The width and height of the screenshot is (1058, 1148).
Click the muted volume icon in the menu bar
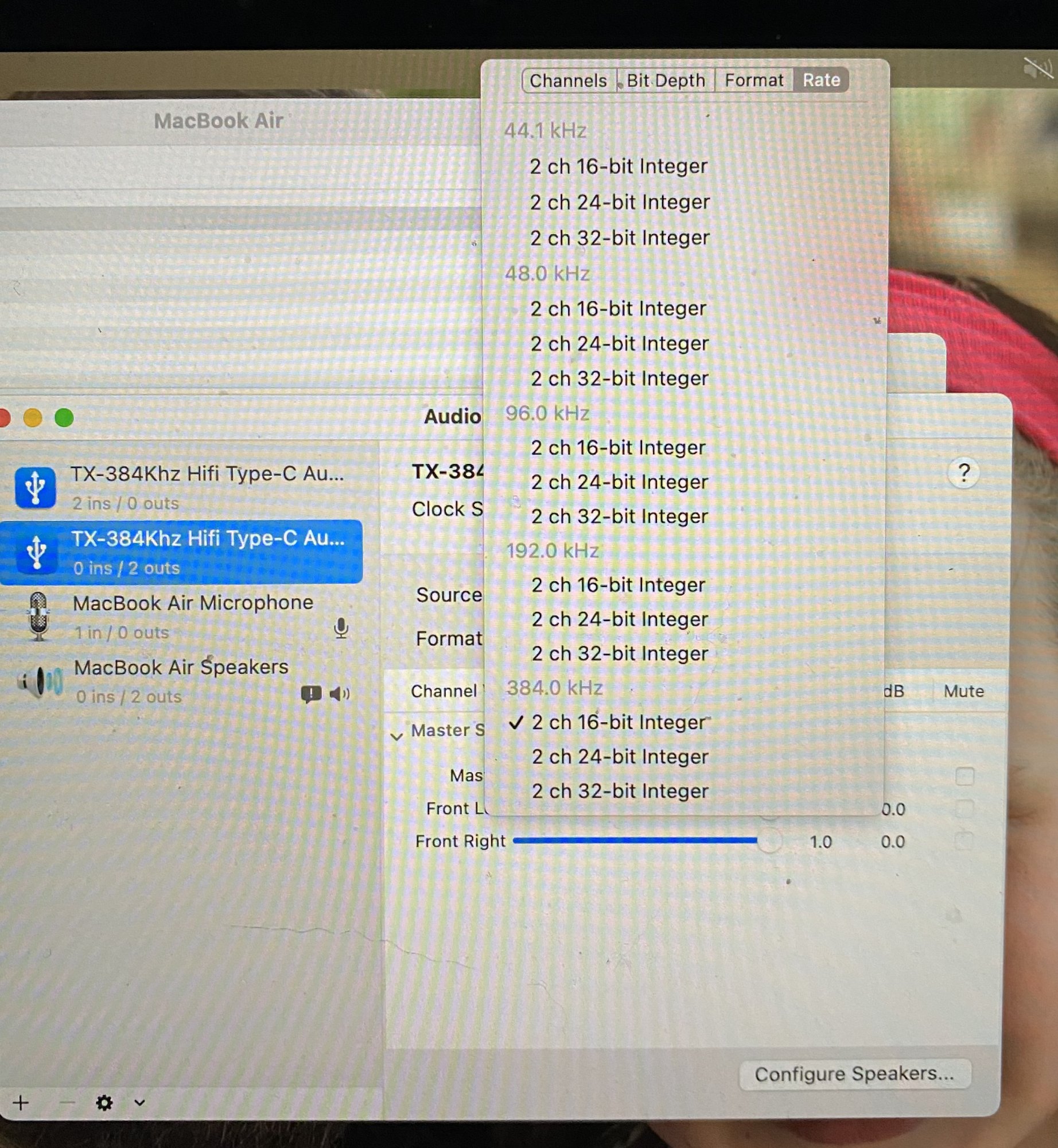(x=1038, y=69)
